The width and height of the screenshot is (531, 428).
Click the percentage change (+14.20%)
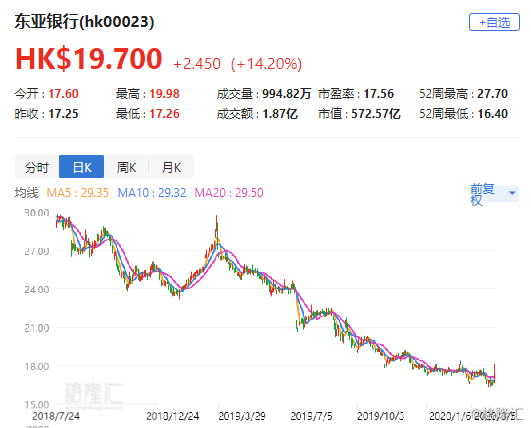(266, 64)
